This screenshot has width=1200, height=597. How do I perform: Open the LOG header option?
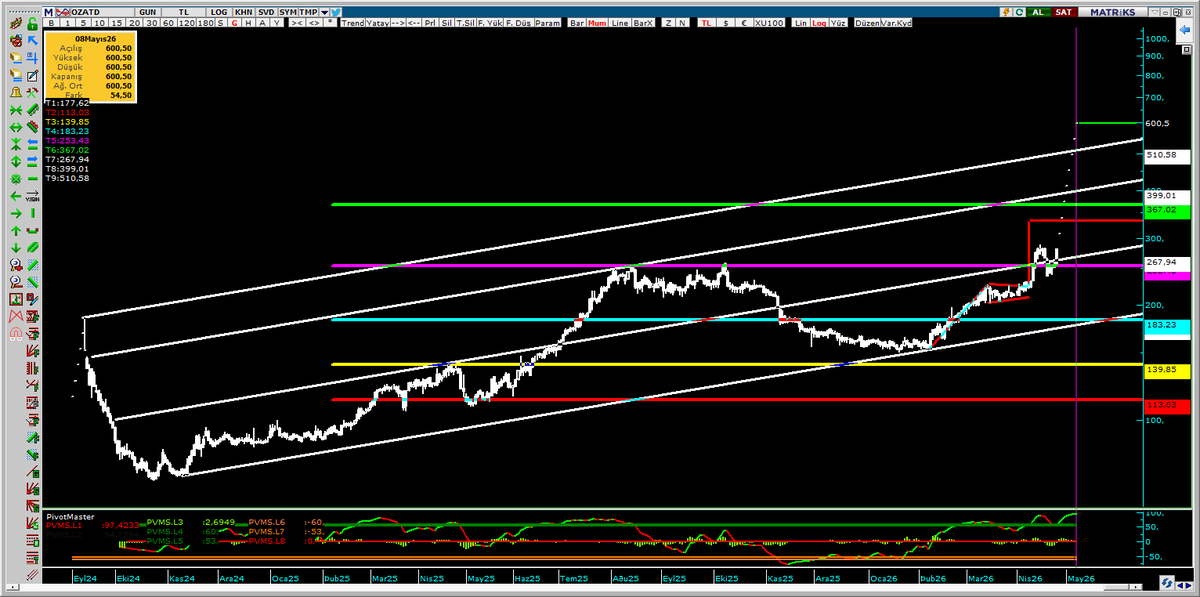tap(219, 12)
